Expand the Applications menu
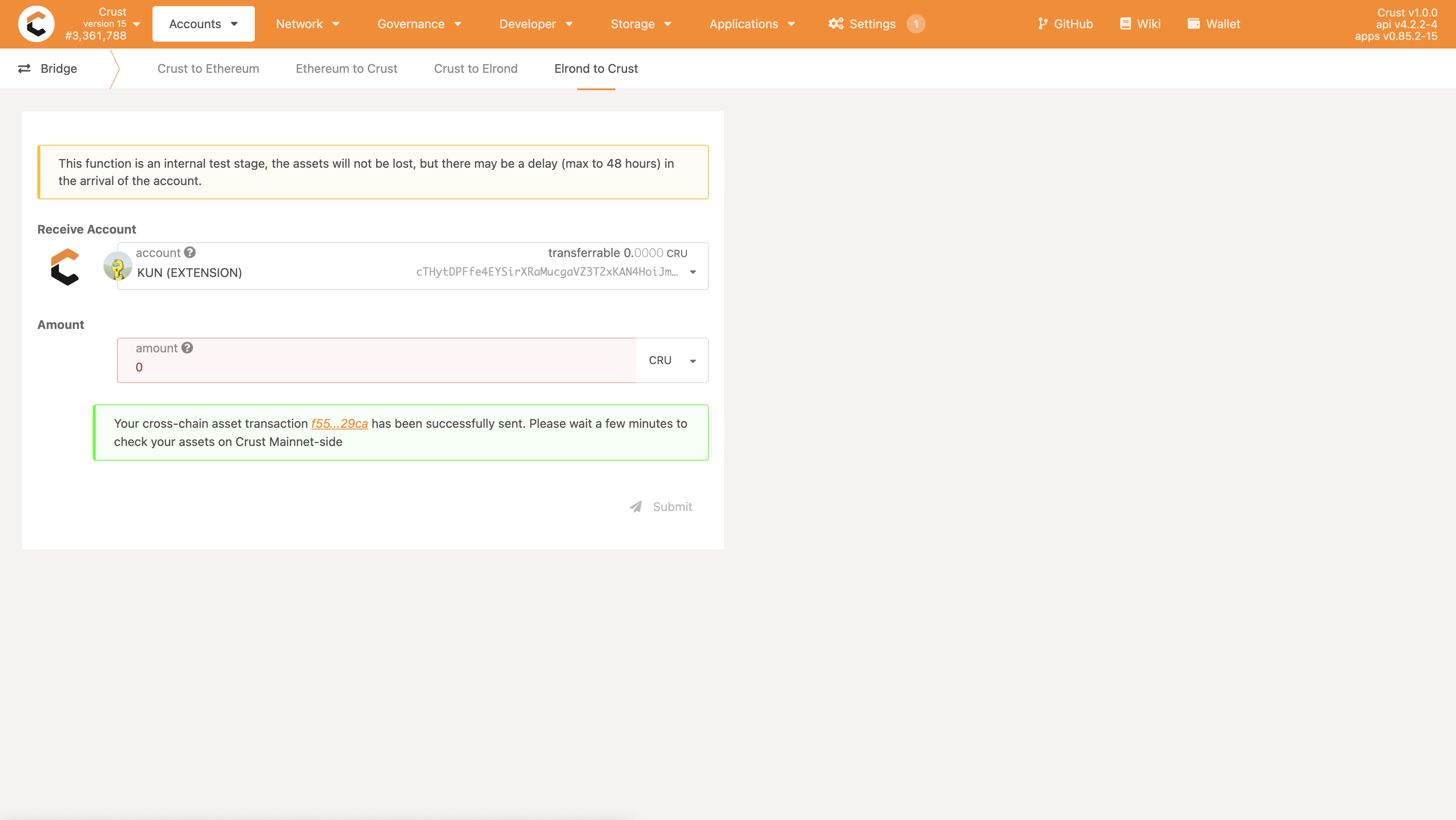1456x820 pixels. click(x=752, y=24)
